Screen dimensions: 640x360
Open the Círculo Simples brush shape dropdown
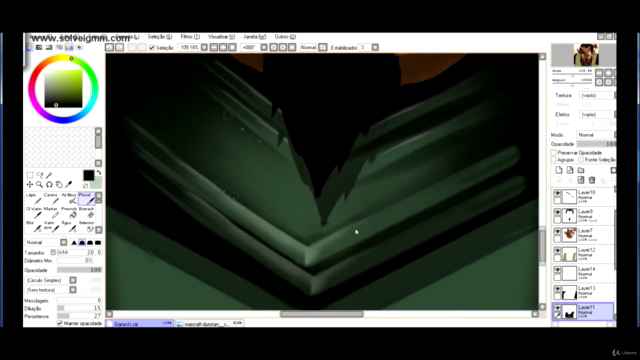51,280
